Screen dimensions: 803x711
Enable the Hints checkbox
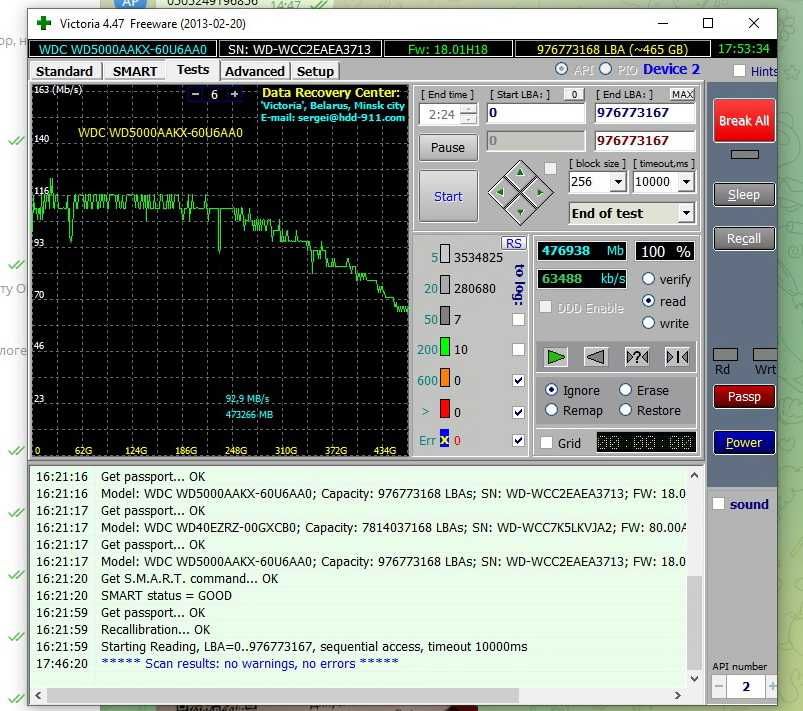point(739,71)
